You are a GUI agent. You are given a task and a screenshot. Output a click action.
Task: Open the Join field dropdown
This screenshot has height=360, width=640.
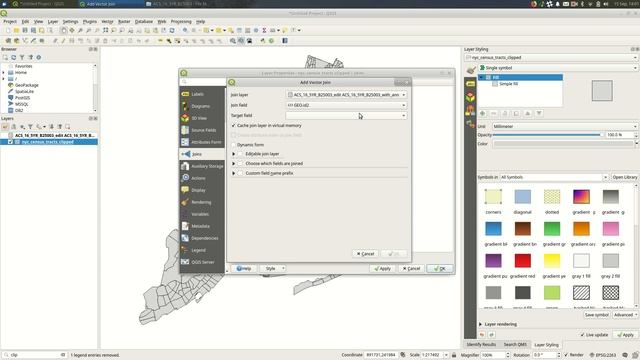tap(346, 105)
